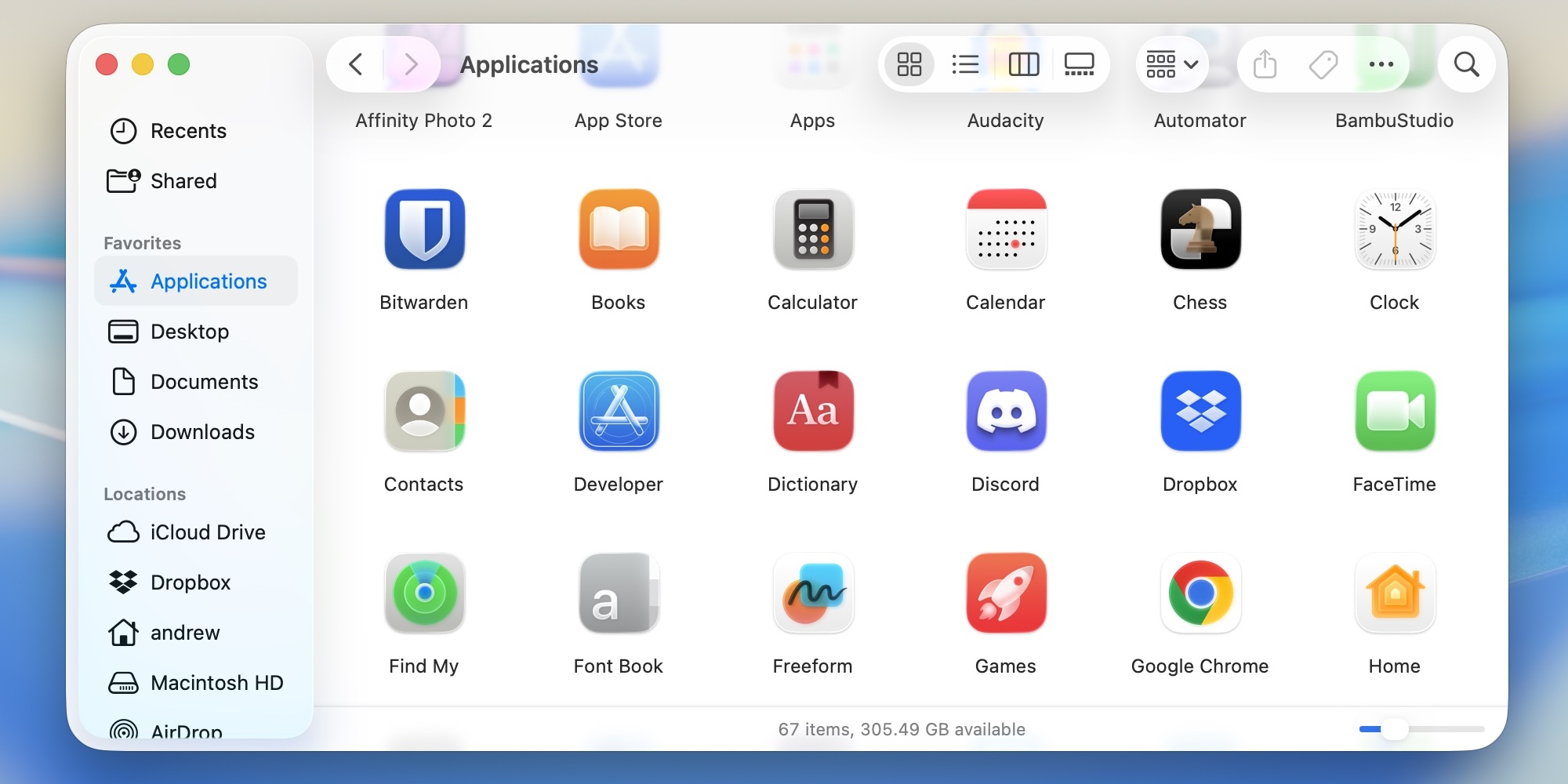The width and height of the screenshot is (1568, 784).
Task: Select the Discord app icon
Action: (x=1007, y=411)
